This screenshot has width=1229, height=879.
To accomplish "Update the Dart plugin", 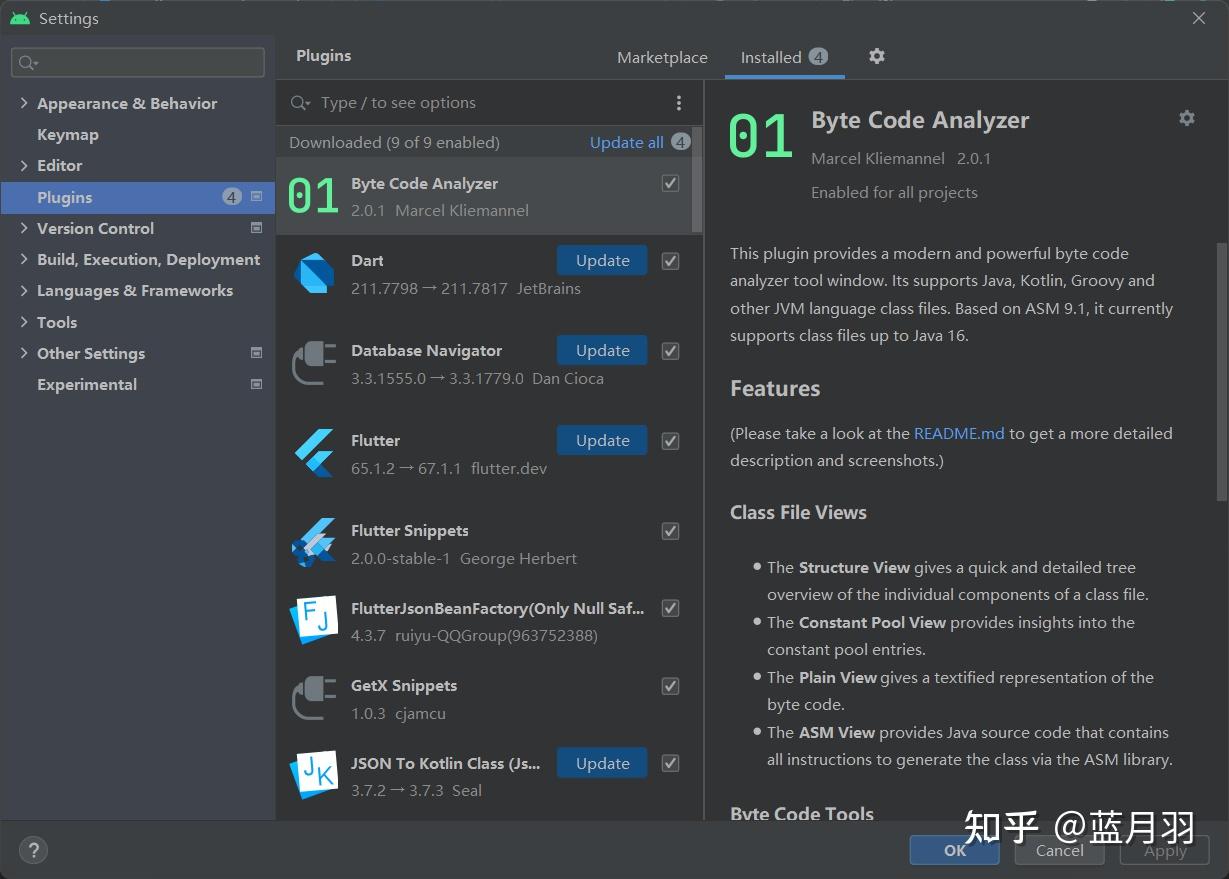I will pyautogui.click(x=602, y=261).
